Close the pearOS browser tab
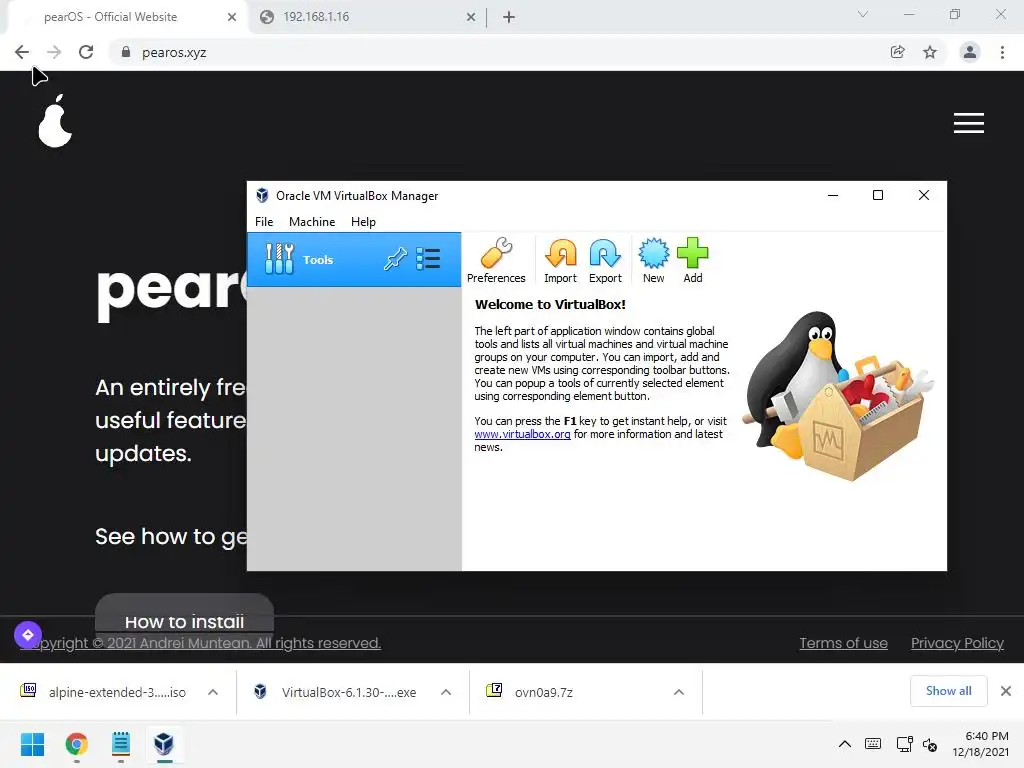The height and width of the screenshot is (768, 1024). (x=232, y=17)
